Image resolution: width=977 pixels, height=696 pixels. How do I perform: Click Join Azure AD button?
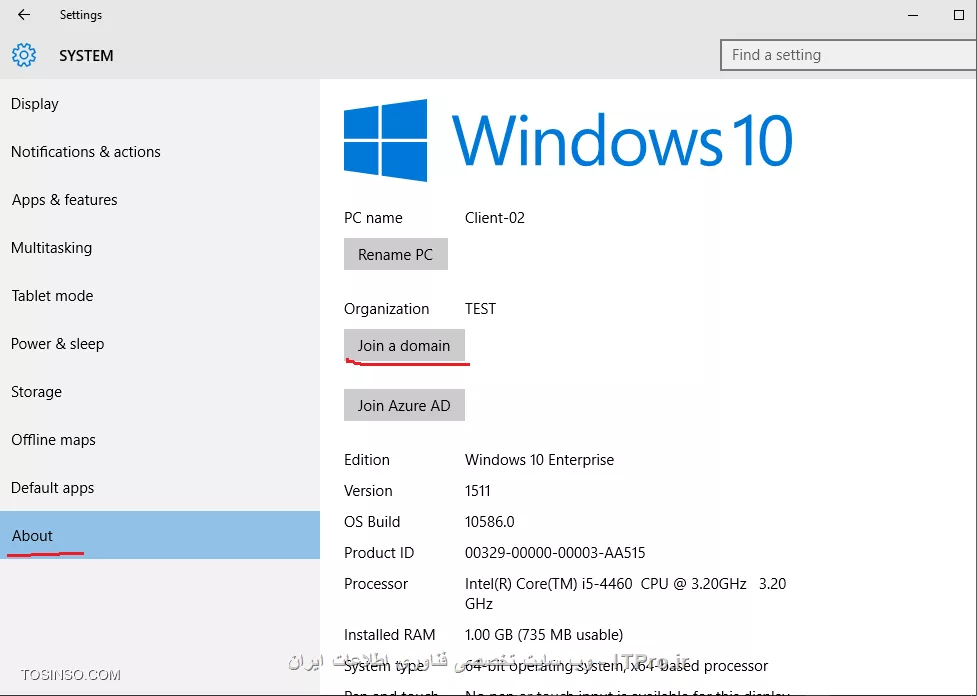[404, 405]
